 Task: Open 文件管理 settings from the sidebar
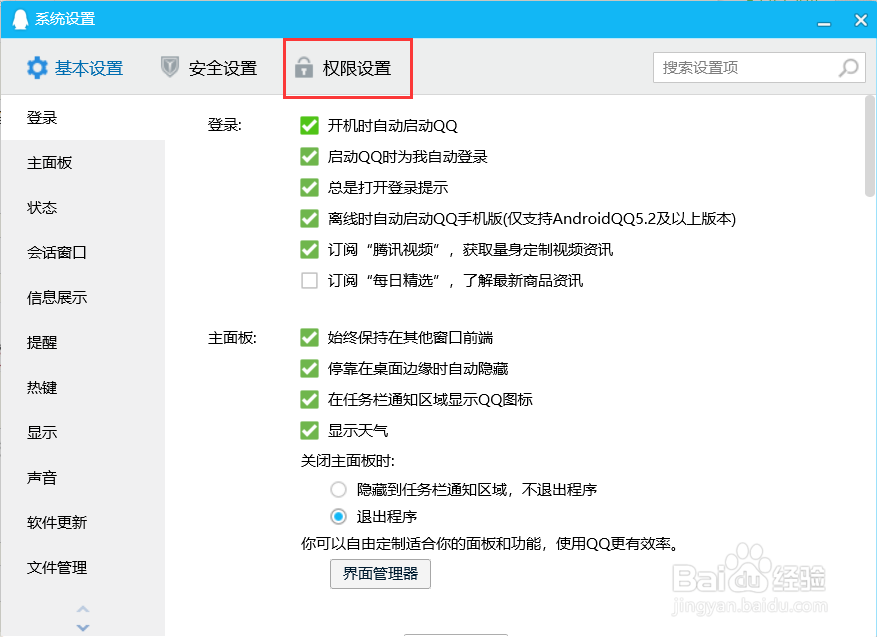[x=56, y=567]
